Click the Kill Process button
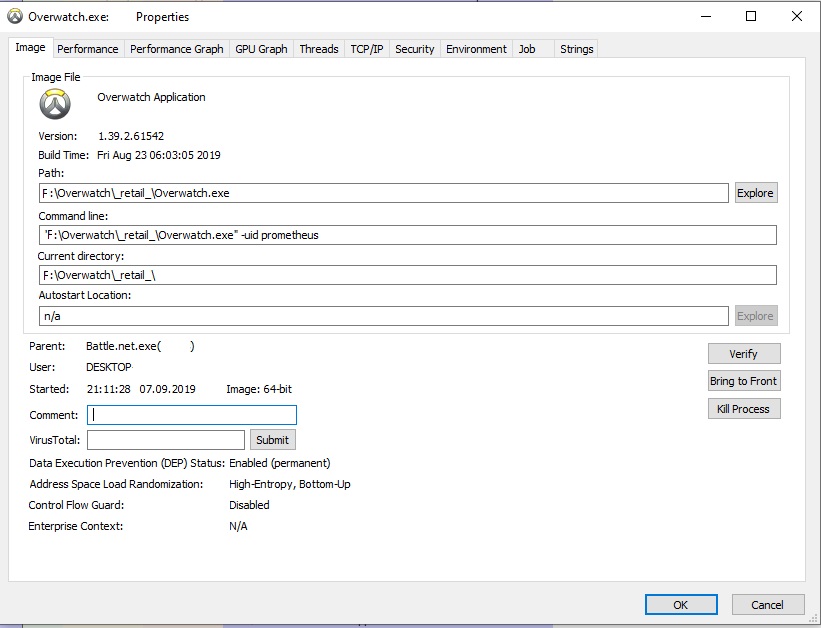821x628 pixels. tap(744, 409)
